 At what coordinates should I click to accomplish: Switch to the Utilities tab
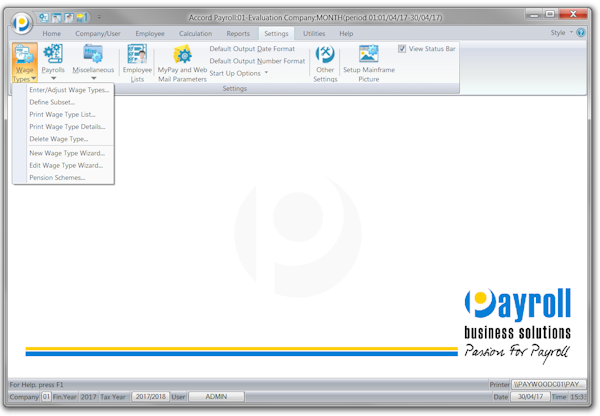[x=314, y=34]
